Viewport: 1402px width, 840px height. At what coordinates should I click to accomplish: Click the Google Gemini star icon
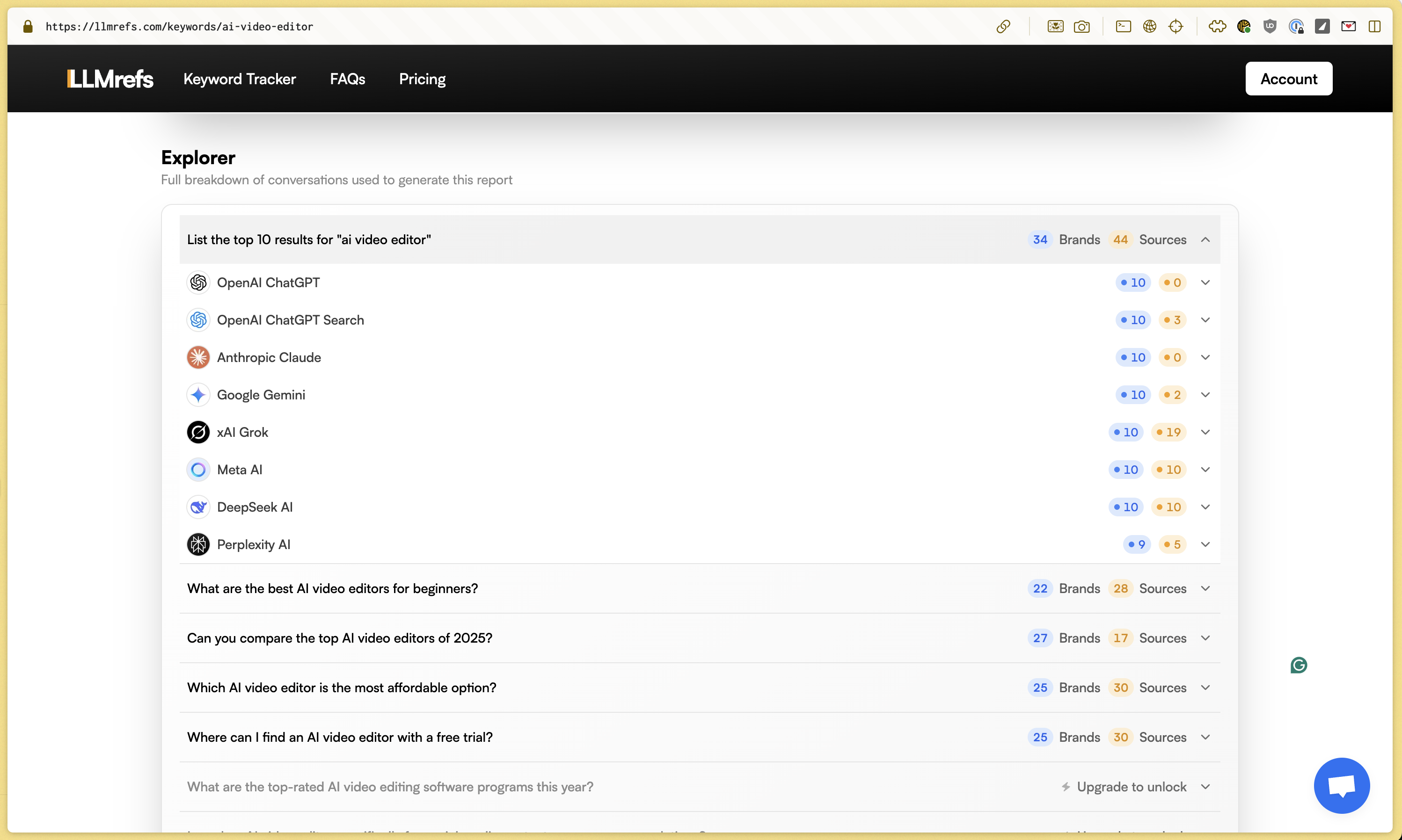[198, 395]
